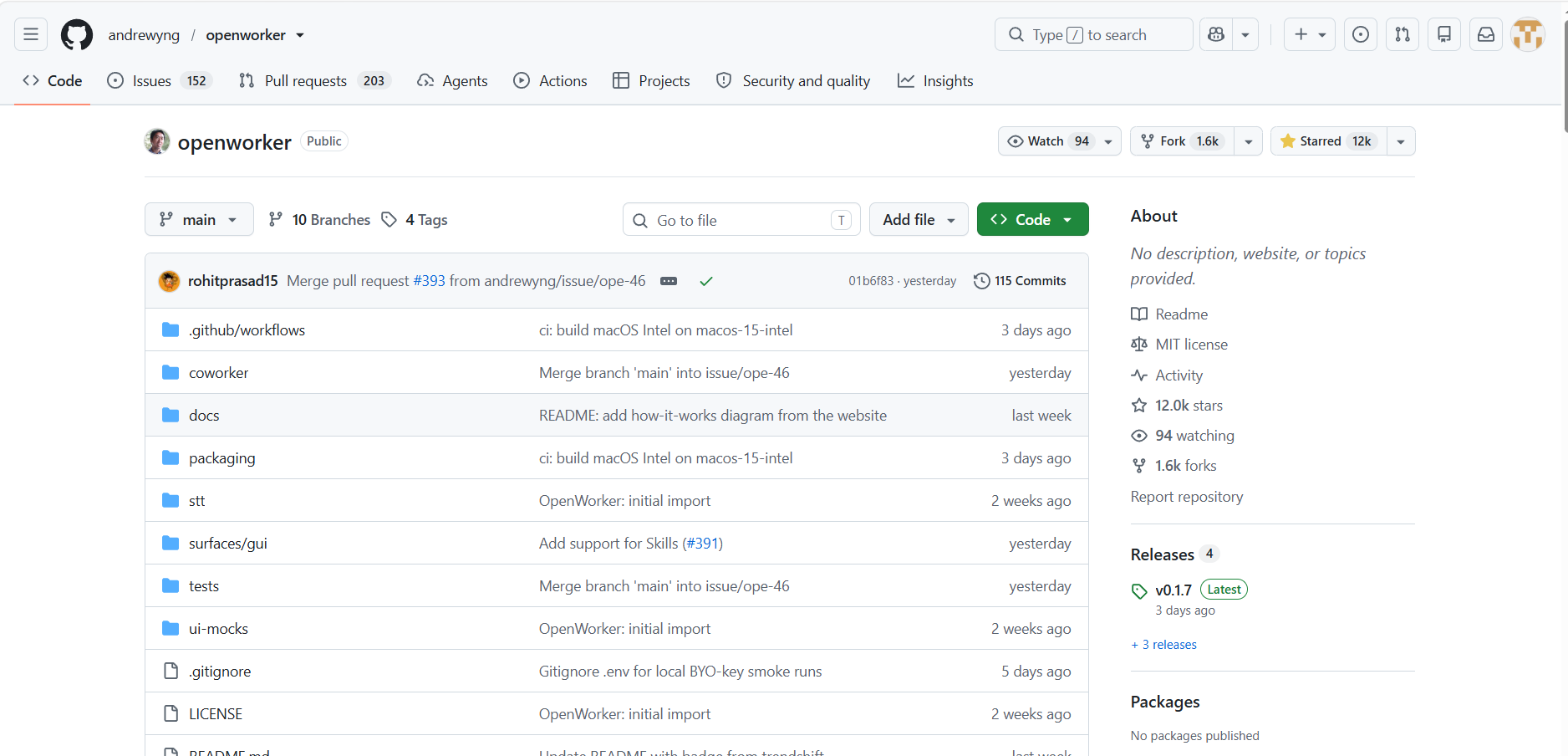1568x756 pixels.
Task: Open the Issues shortcut icon in header
Action: tap(1361, 34)
